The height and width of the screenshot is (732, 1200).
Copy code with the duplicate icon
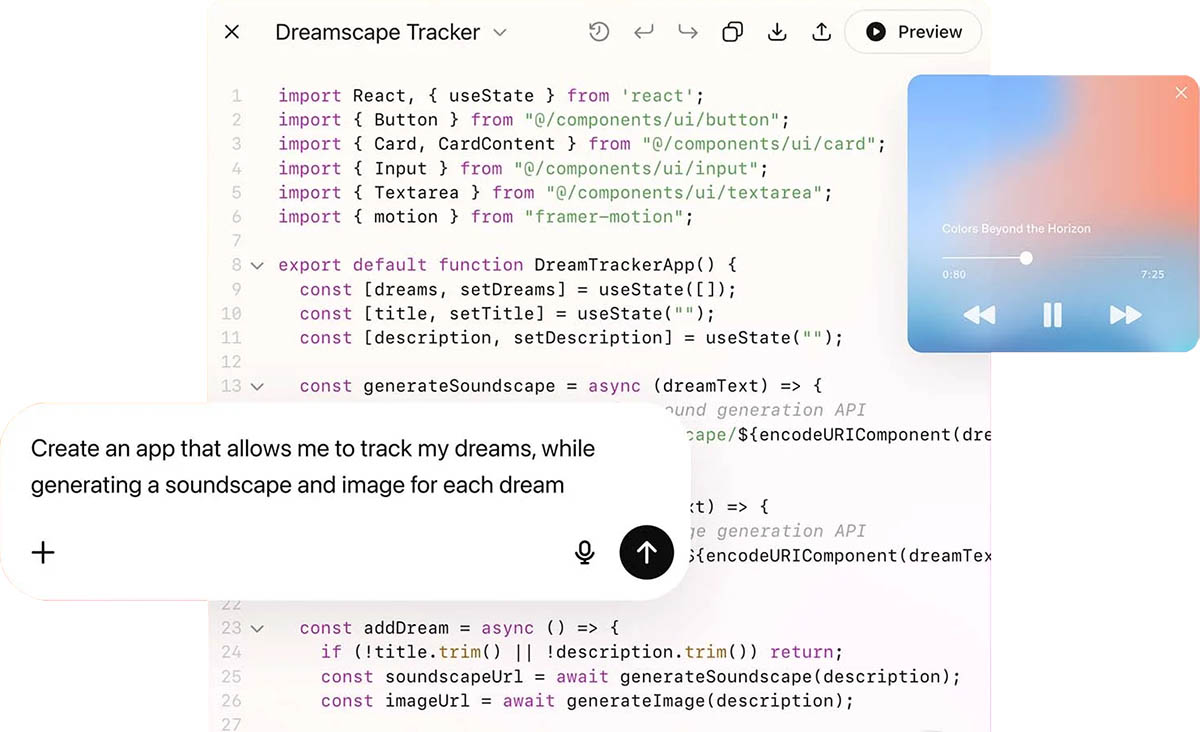(732, 32)
